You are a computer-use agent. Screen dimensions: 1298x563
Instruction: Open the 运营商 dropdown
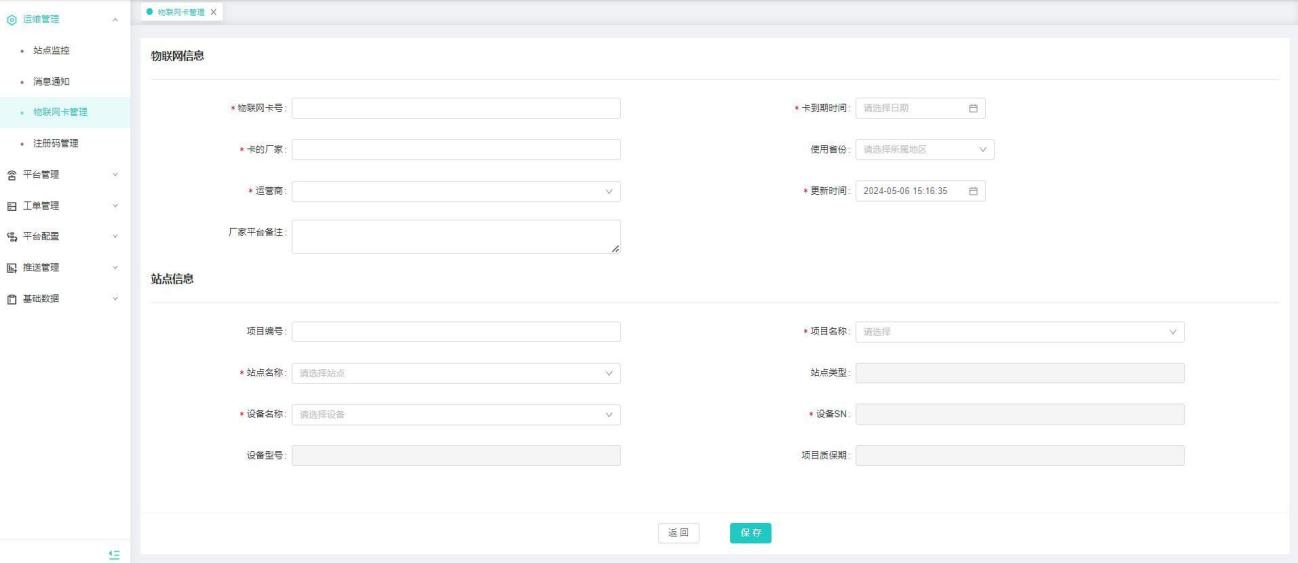click(455, 191)
